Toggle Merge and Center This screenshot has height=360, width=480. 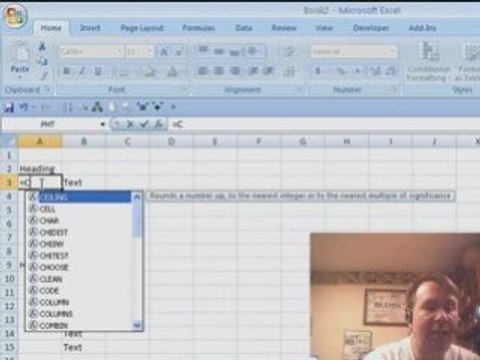(290, 71)
